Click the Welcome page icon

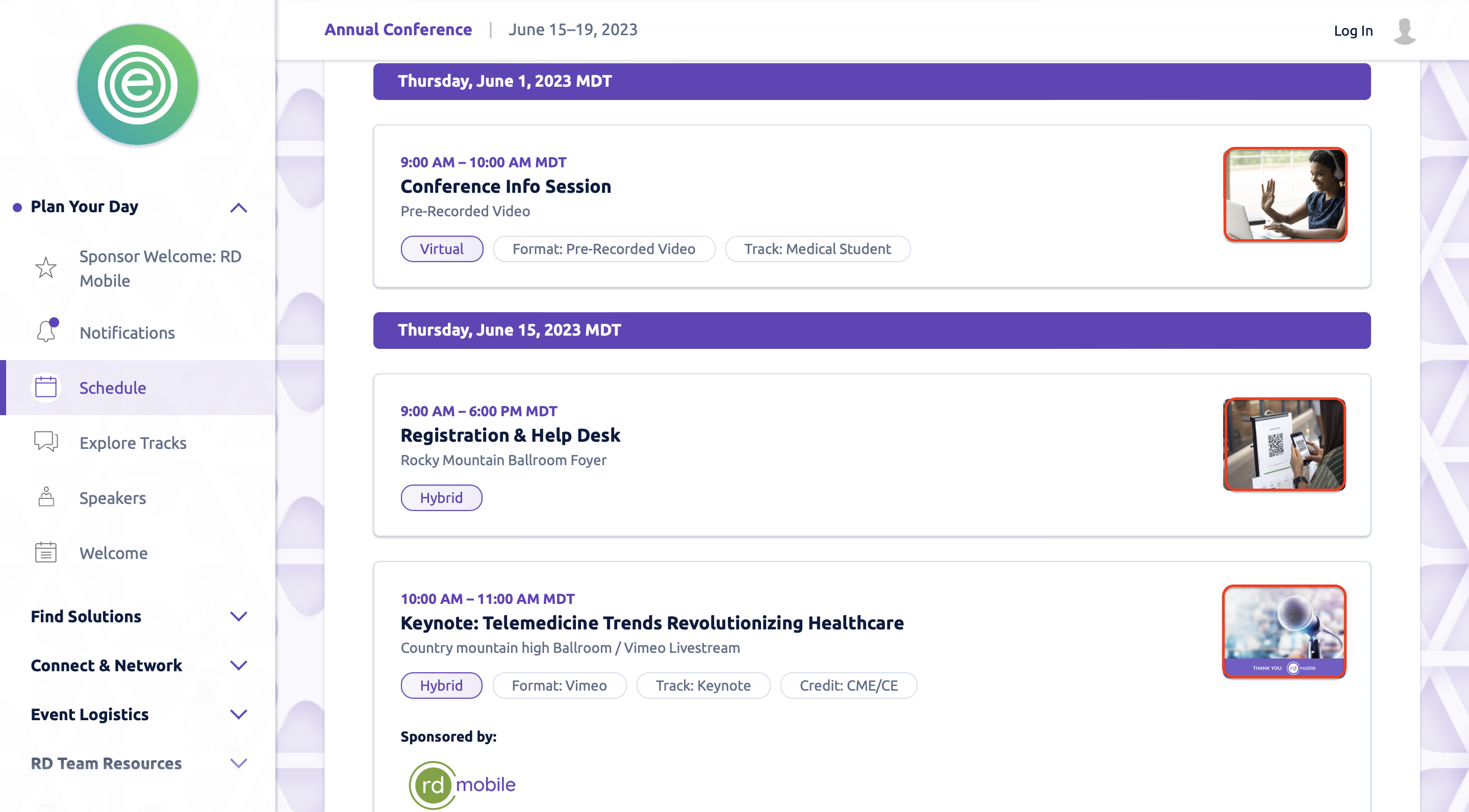click(x=45, y=553)
